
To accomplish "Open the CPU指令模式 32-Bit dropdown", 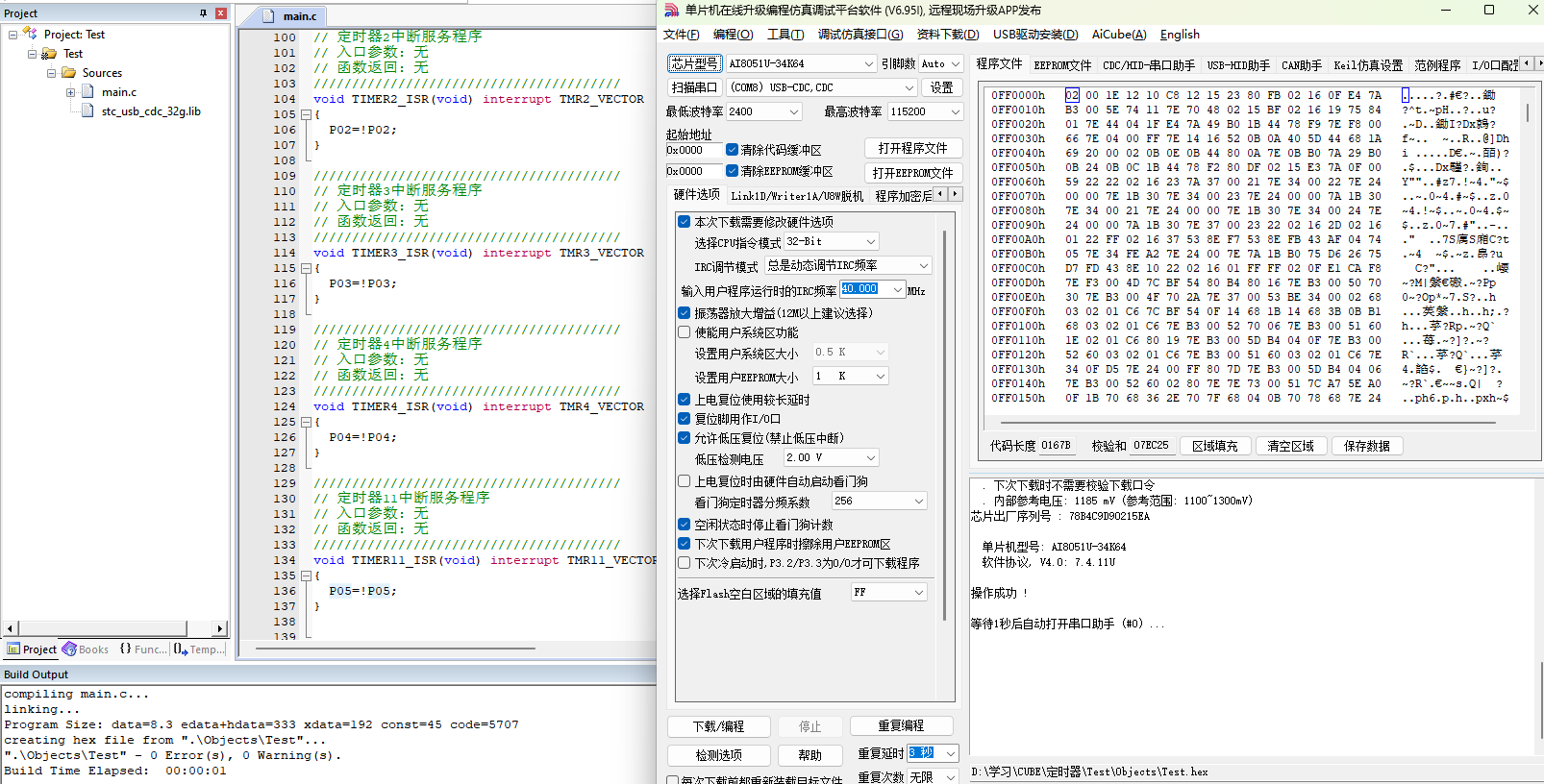I will pos(870,242).
